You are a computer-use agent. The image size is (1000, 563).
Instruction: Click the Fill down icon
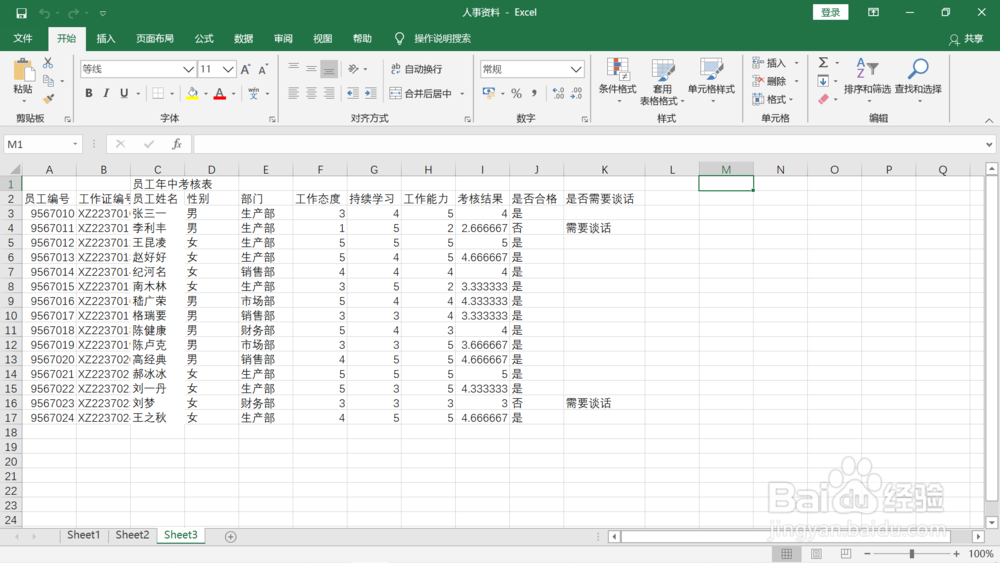(823, 81)
